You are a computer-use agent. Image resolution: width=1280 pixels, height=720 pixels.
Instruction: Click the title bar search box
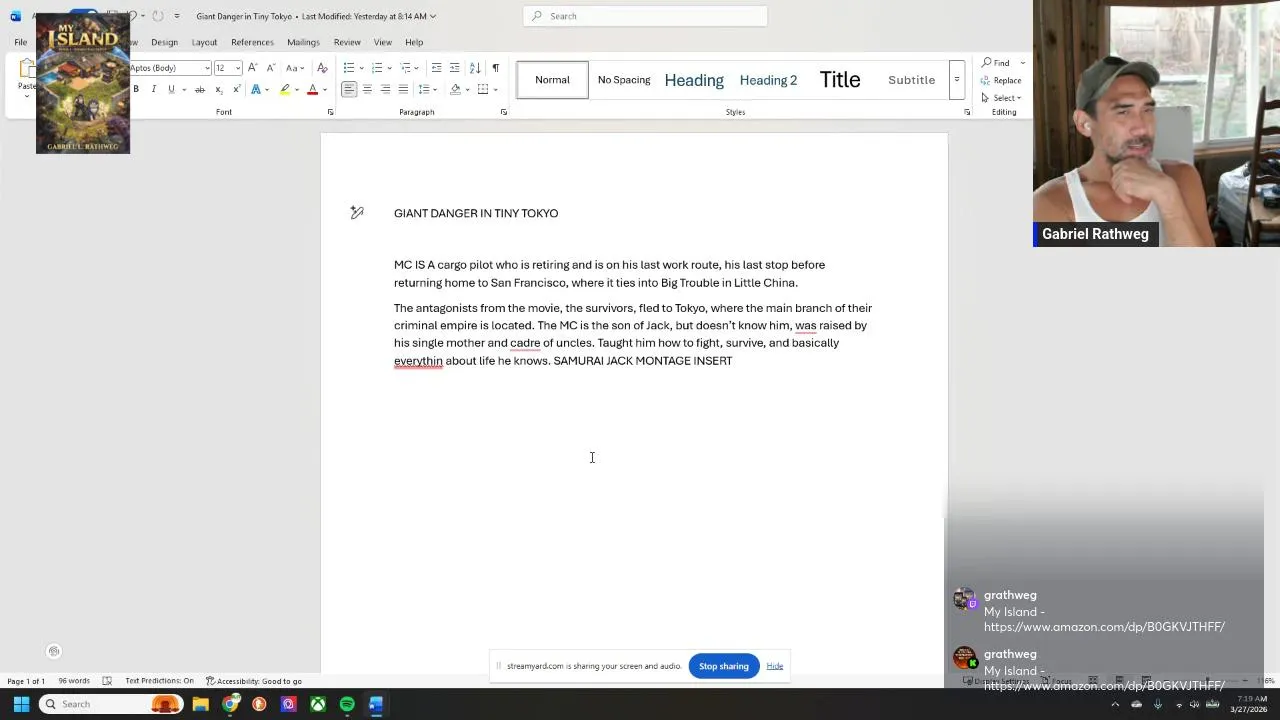point(645,16)
